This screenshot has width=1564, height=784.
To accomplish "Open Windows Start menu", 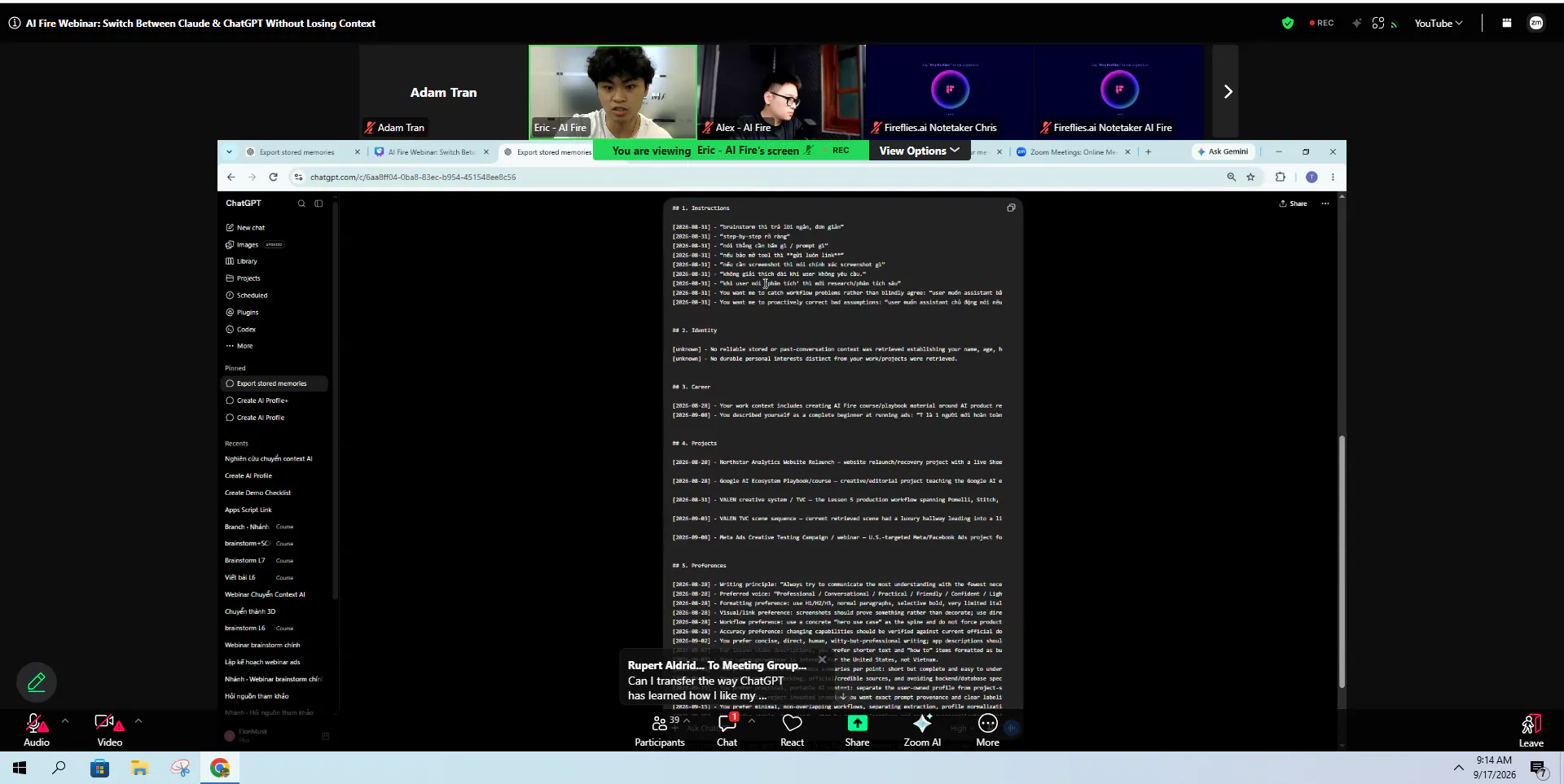I will tap(20, 768).
